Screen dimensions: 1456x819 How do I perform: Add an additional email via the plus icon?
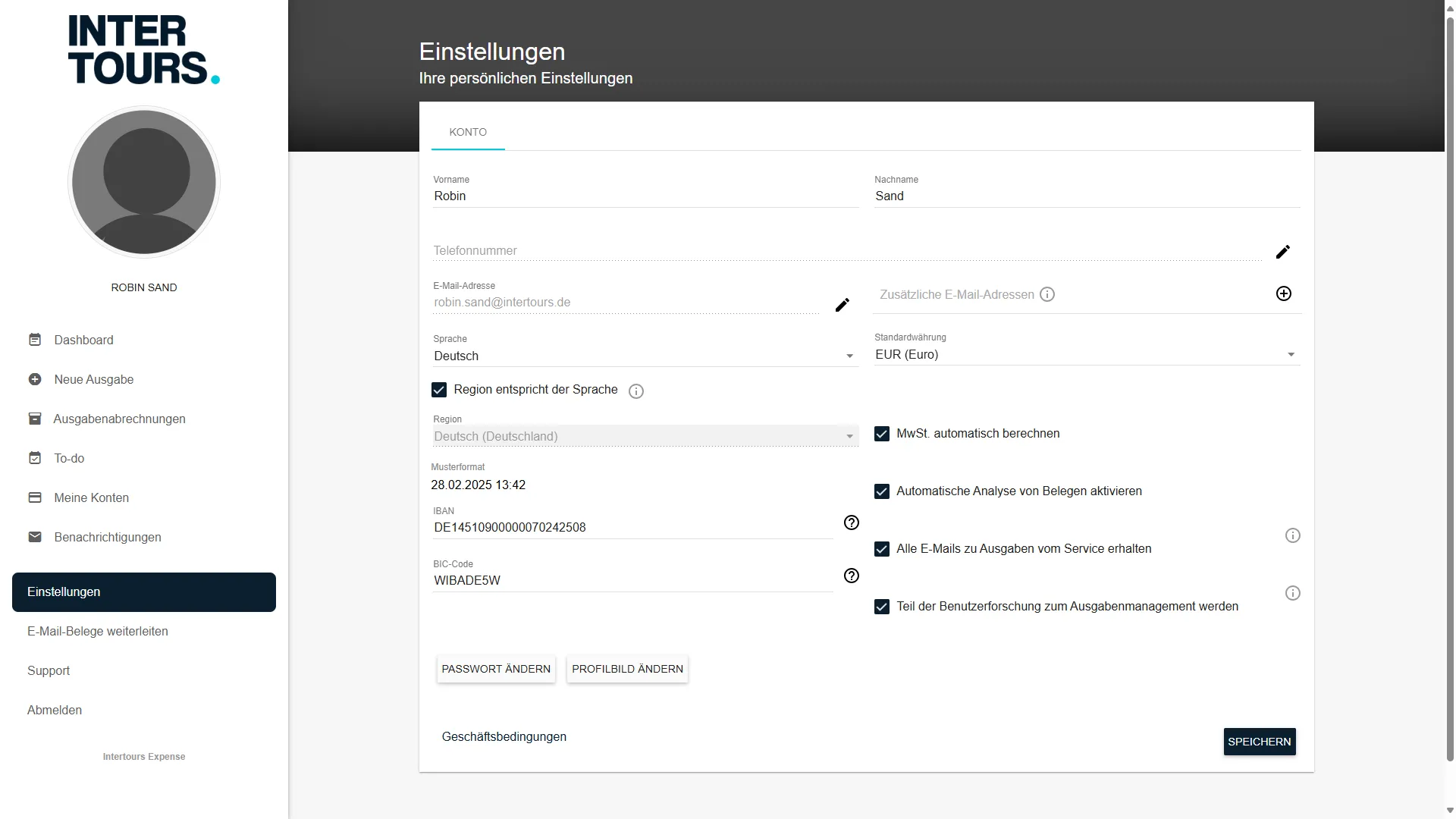click(1283, 293)
